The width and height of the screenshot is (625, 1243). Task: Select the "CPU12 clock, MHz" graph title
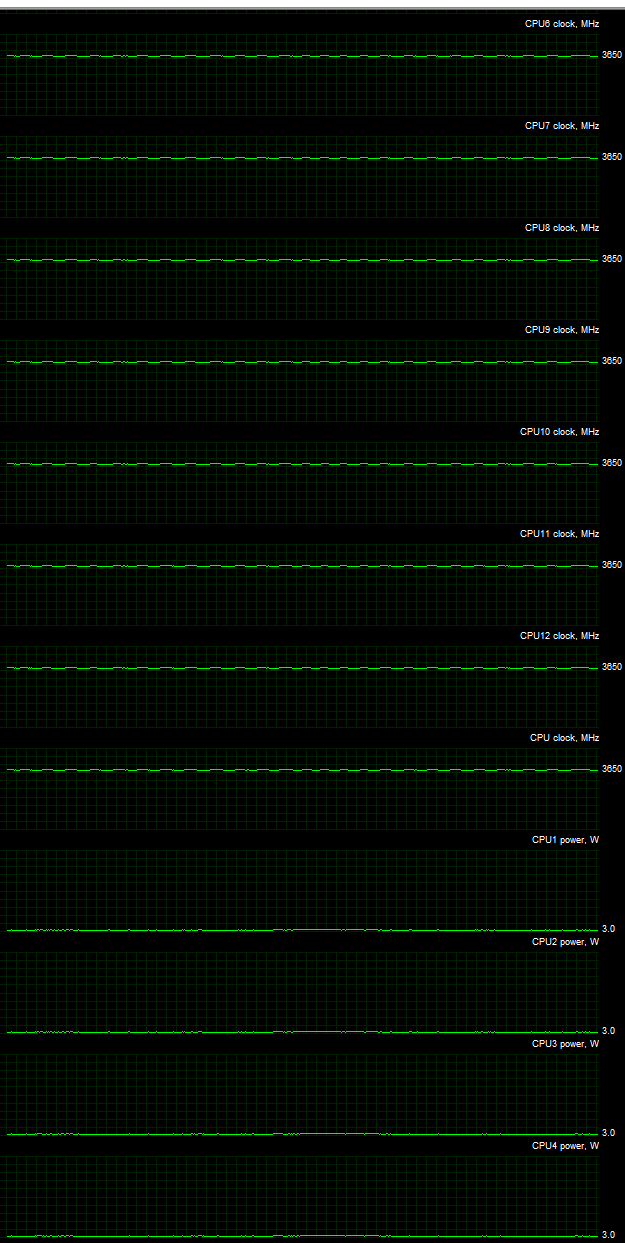[560, 635]
